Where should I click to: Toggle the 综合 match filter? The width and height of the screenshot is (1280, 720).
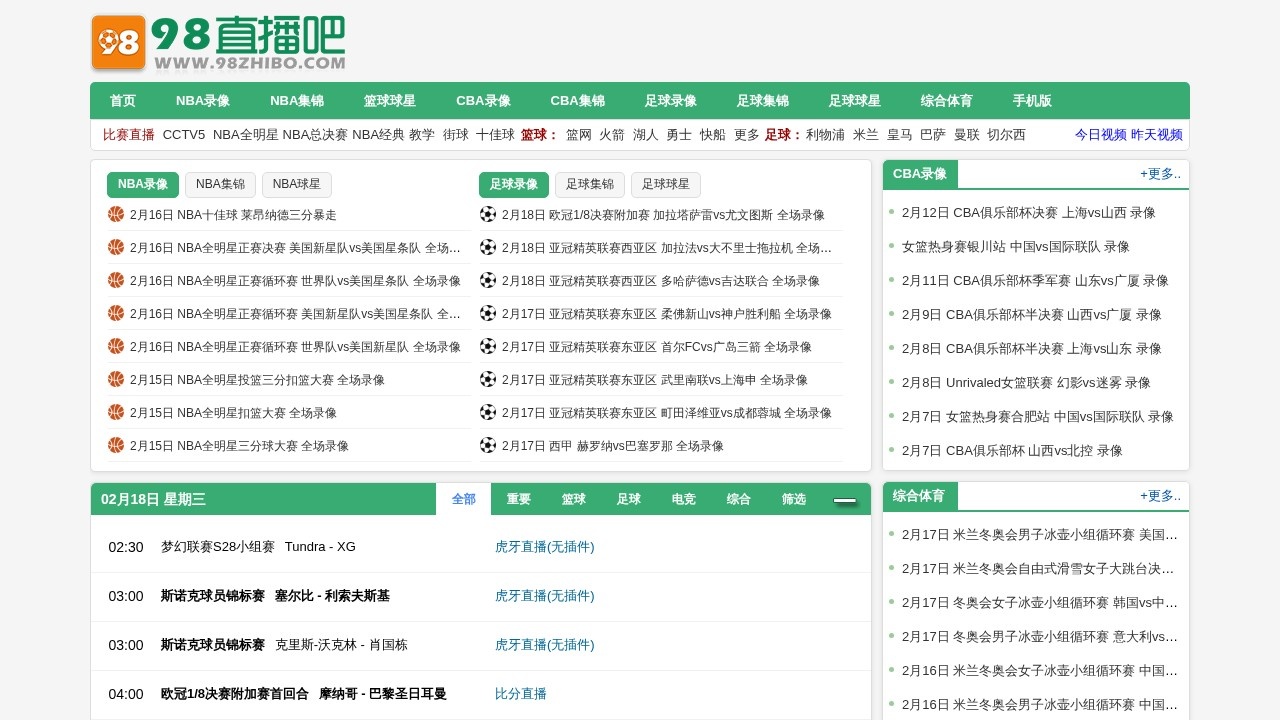click(x=738, y=499)
